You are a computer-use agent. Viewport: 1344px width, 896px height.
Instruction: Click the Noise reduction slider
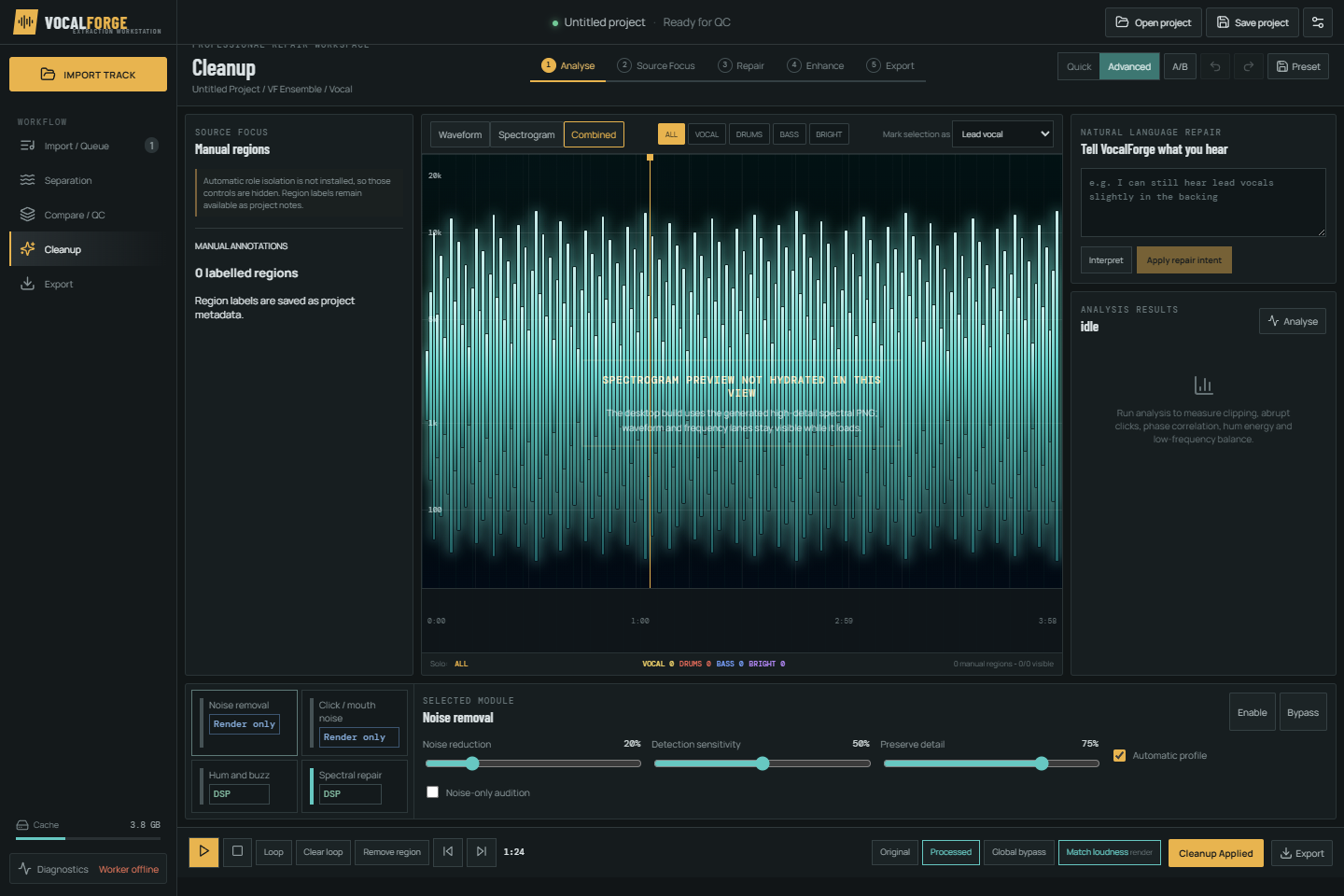tap(533, 763)
